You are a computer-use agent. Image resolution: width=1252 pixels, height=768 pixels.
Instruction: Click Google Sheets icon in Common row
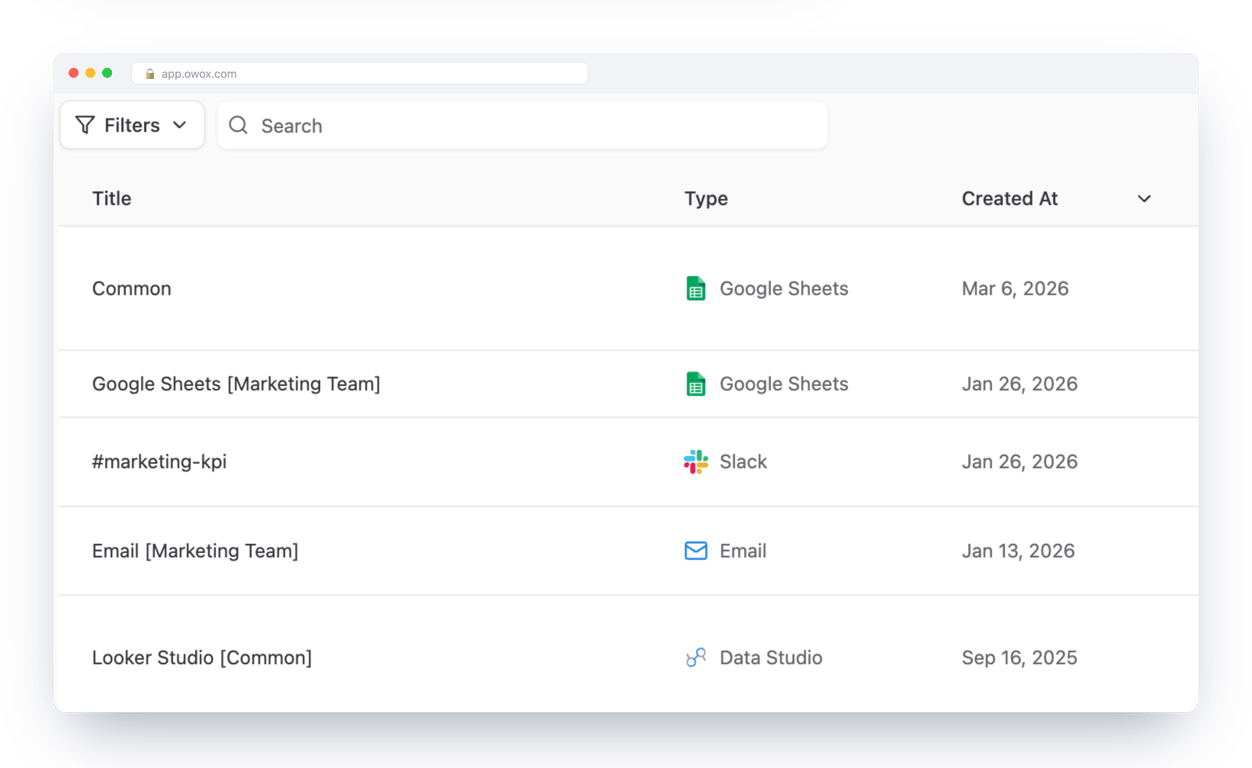point(696,288)
